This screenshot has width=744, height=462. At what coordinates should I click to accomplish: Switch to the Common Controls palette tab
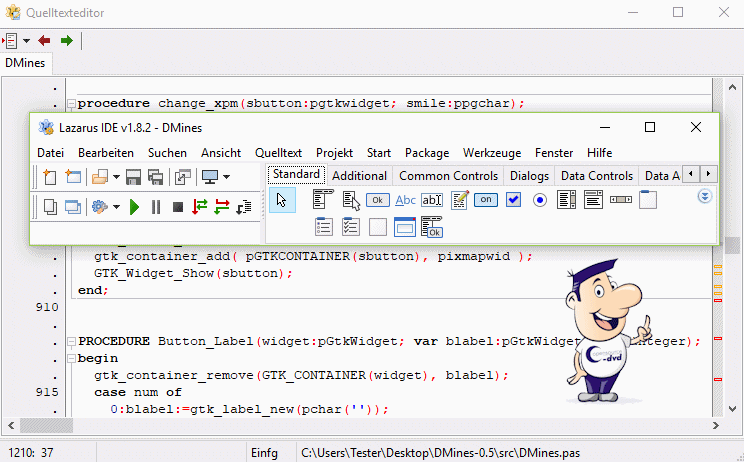click(448, 176)
